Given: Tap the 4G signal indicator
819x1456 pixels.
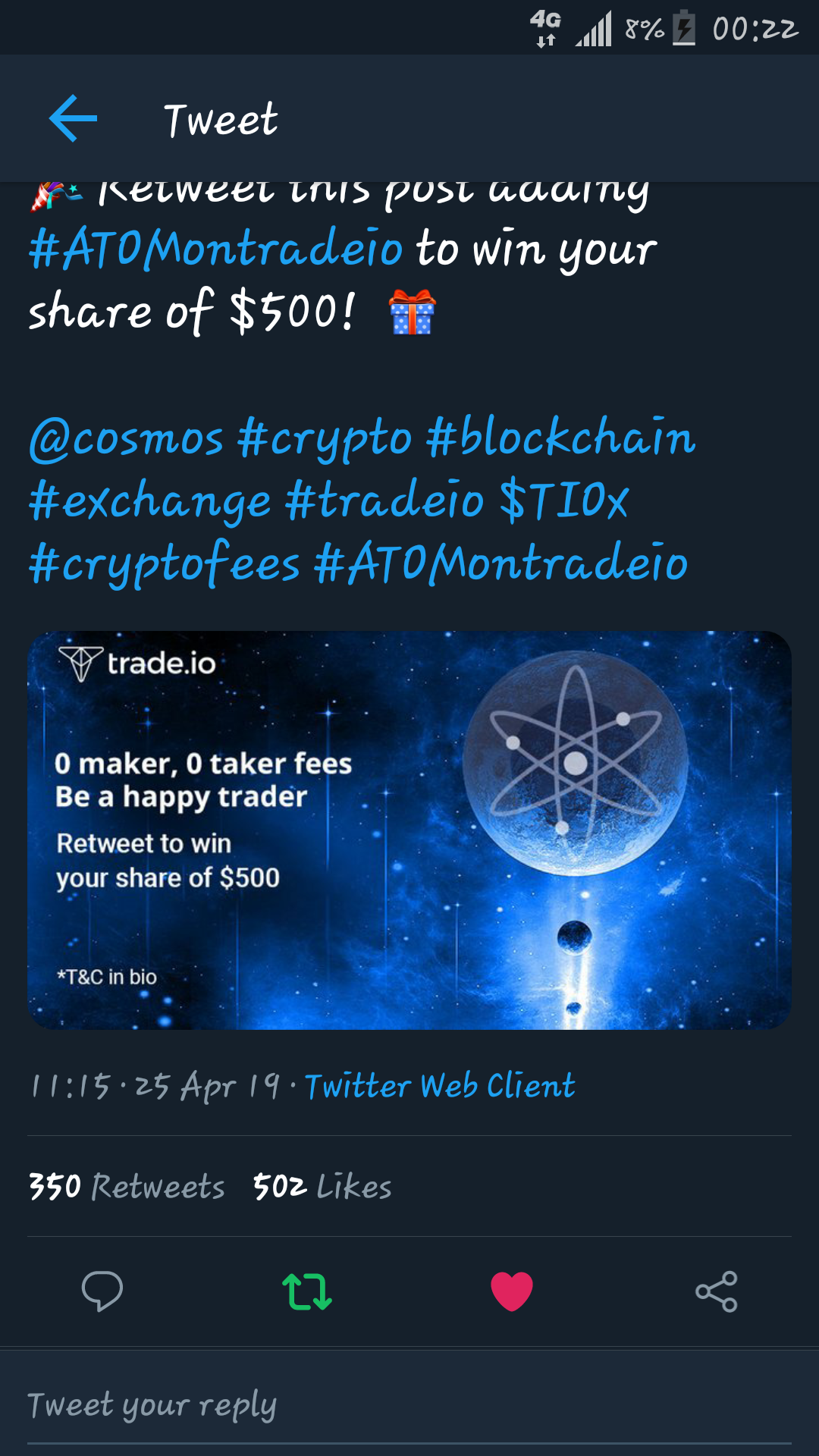Looking at the screenshot, I should click(546, 28).
